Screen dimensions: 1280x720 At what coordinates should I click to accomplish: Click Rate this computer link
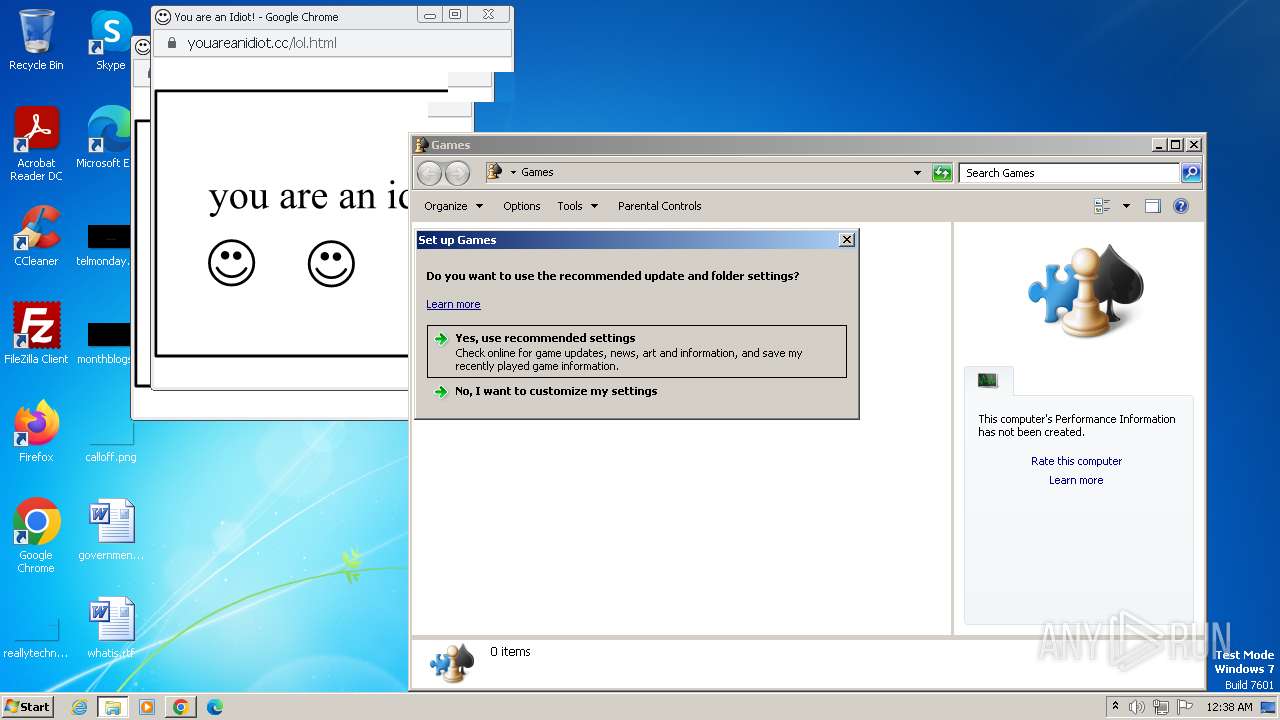[1076, 461]
